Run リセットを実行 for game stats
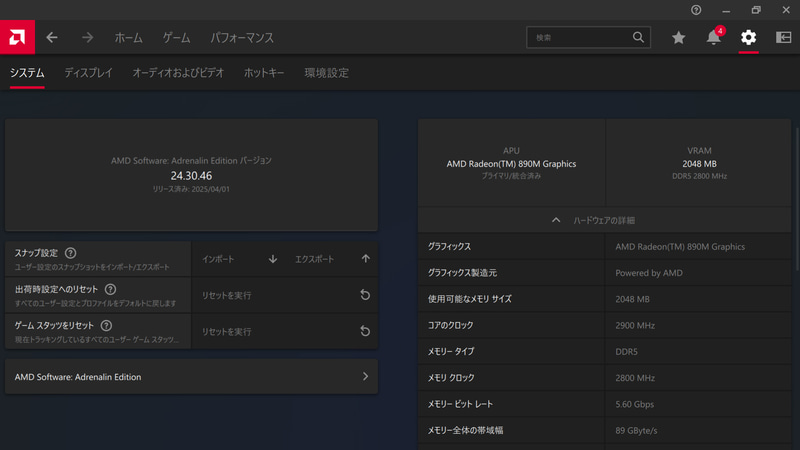Viewport: 800px width, 450px height. [x=227, y=332]
